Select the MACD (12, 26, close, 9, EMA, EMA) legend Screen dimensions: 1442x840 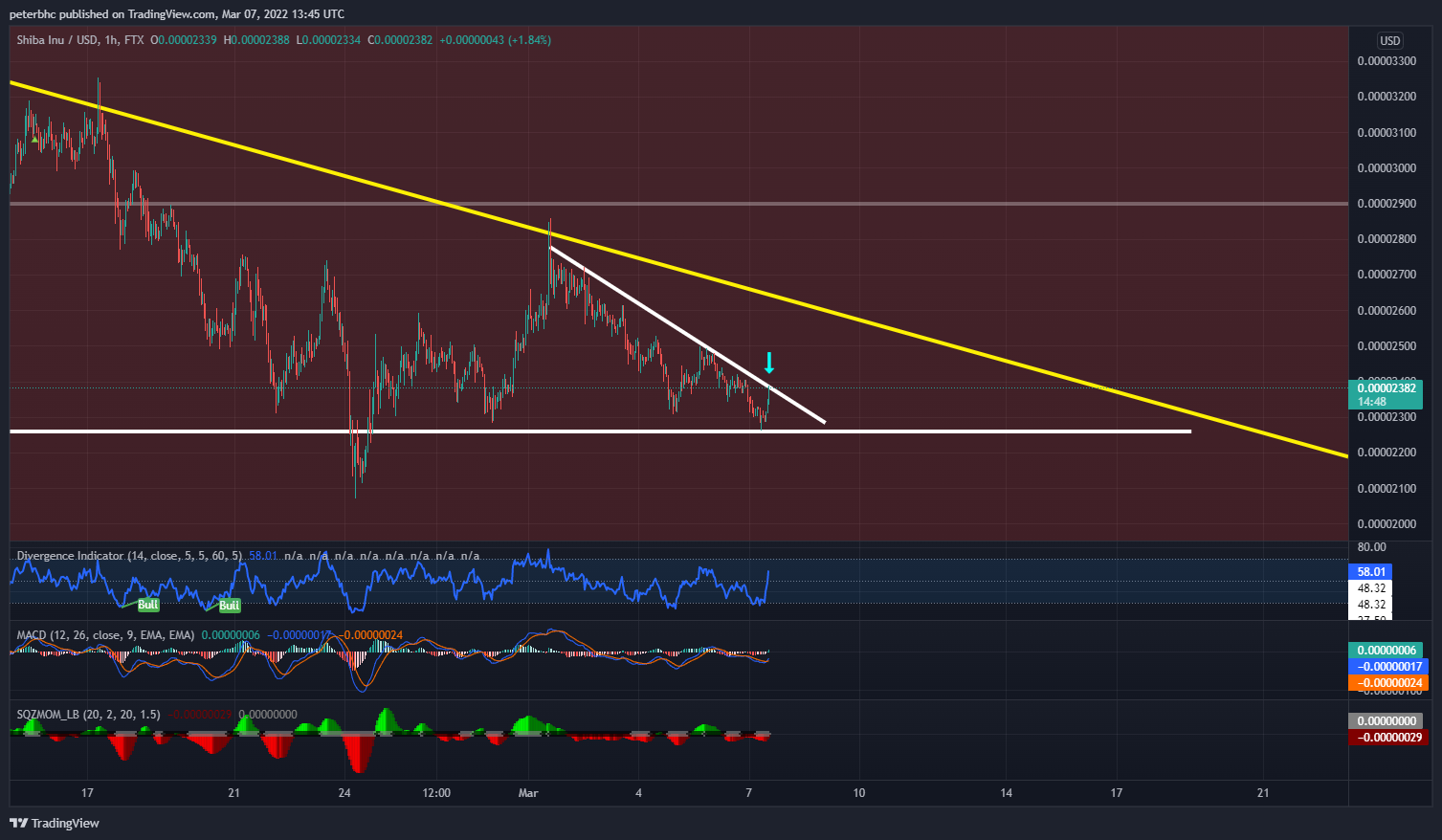pos(105,635)
